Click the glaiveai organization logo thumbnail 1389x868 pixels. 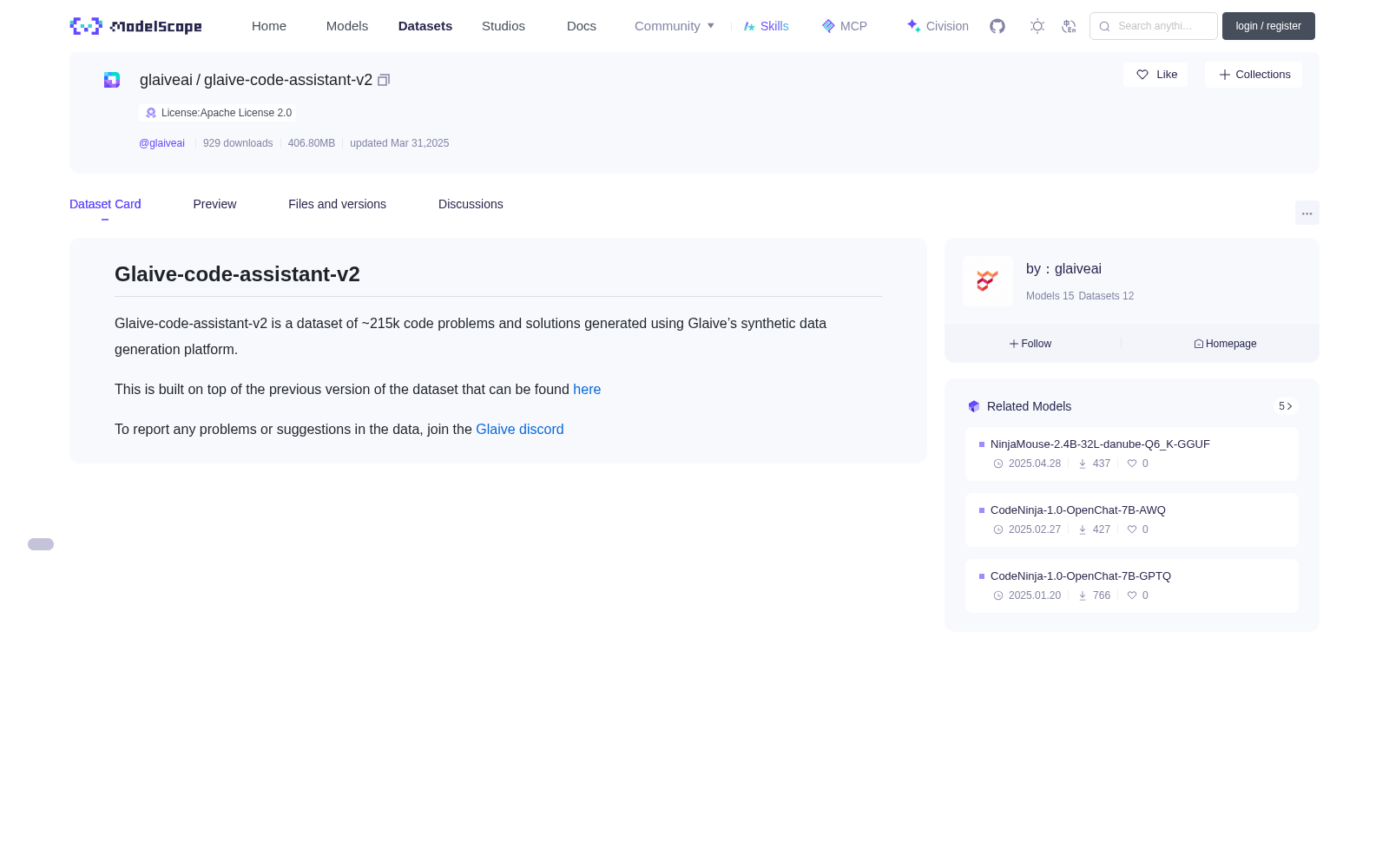pos(987,281)
